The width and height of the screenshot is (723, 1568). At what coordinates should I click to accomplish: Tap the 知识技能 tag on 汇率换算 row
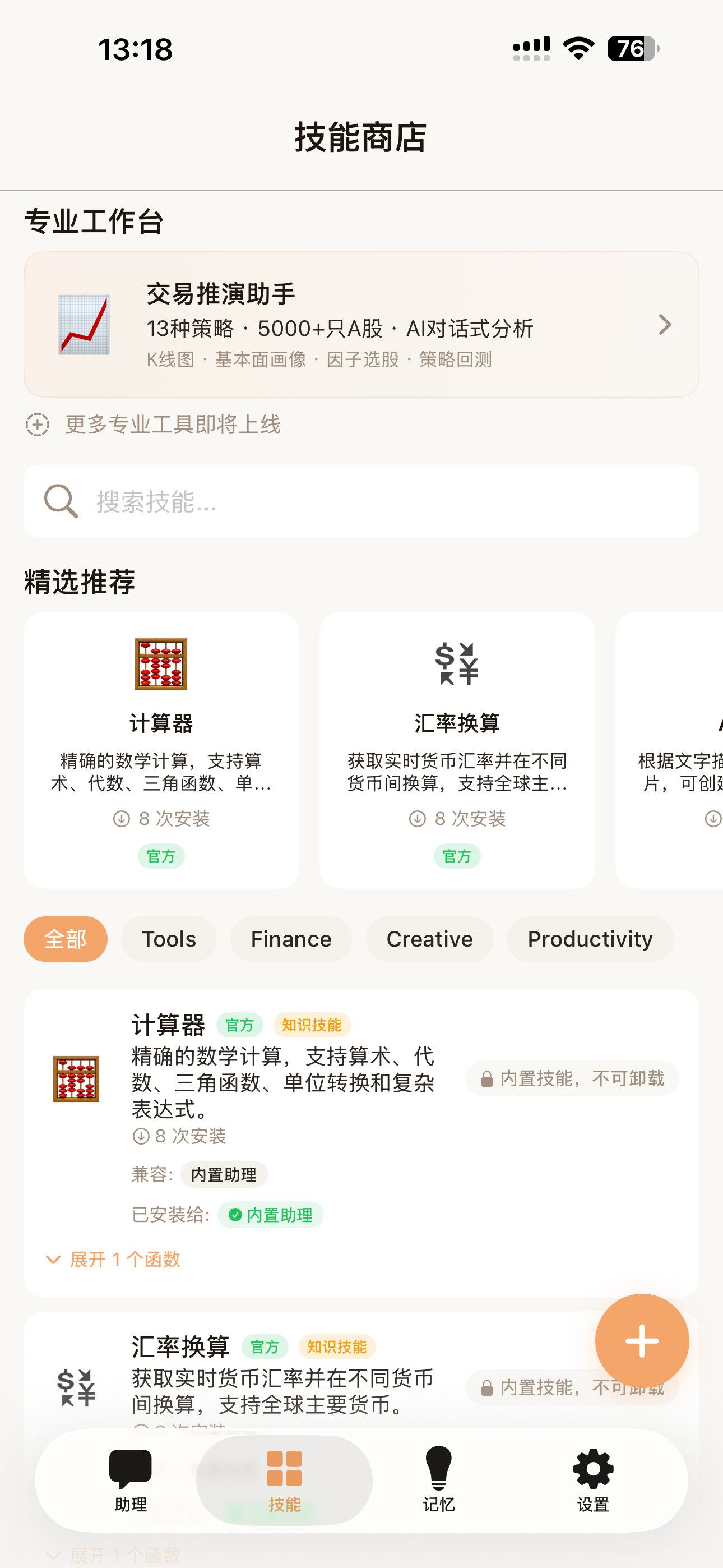[337, 1346]
